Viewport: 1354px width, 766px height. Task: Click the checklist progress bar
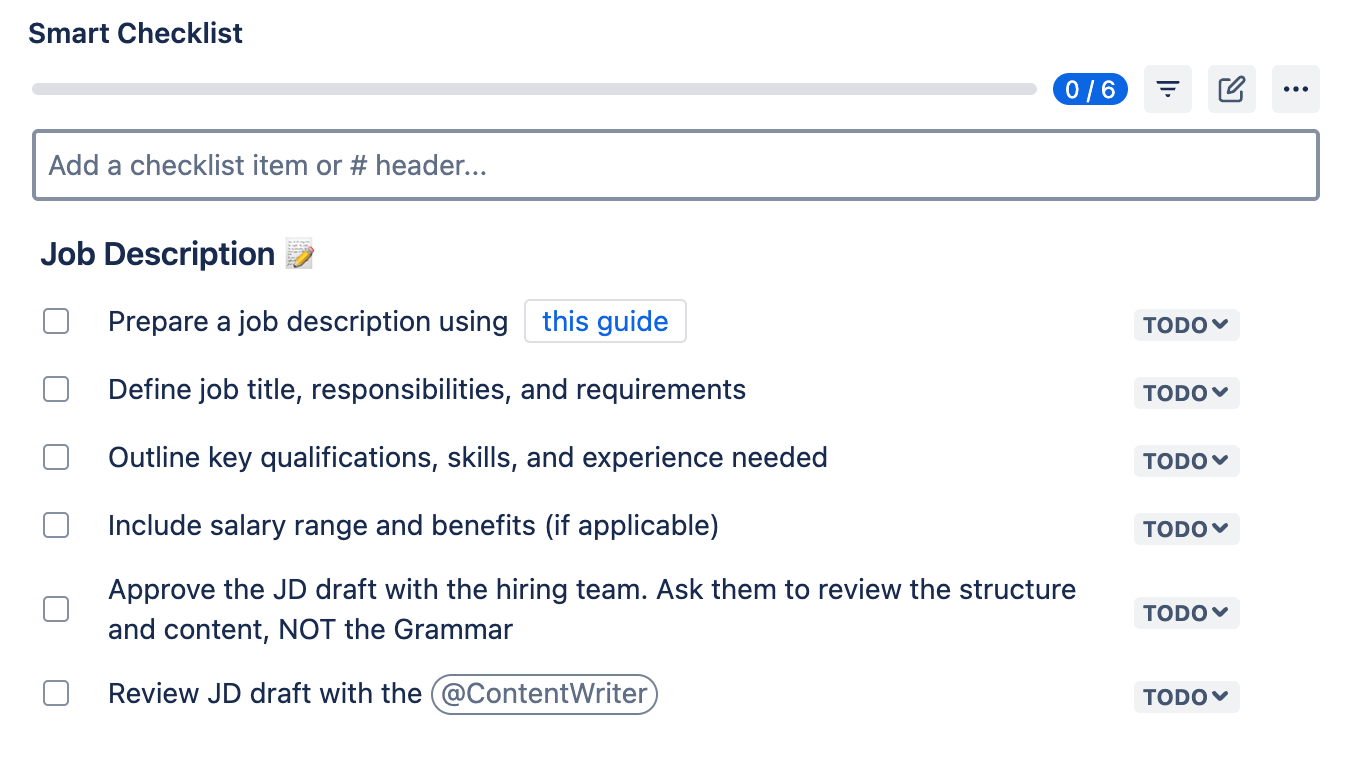pyautogui.click(x=534, y=89)
